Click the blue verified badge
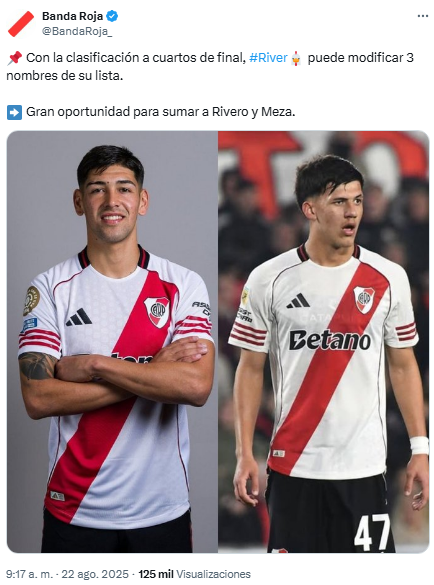 point(112,16)
